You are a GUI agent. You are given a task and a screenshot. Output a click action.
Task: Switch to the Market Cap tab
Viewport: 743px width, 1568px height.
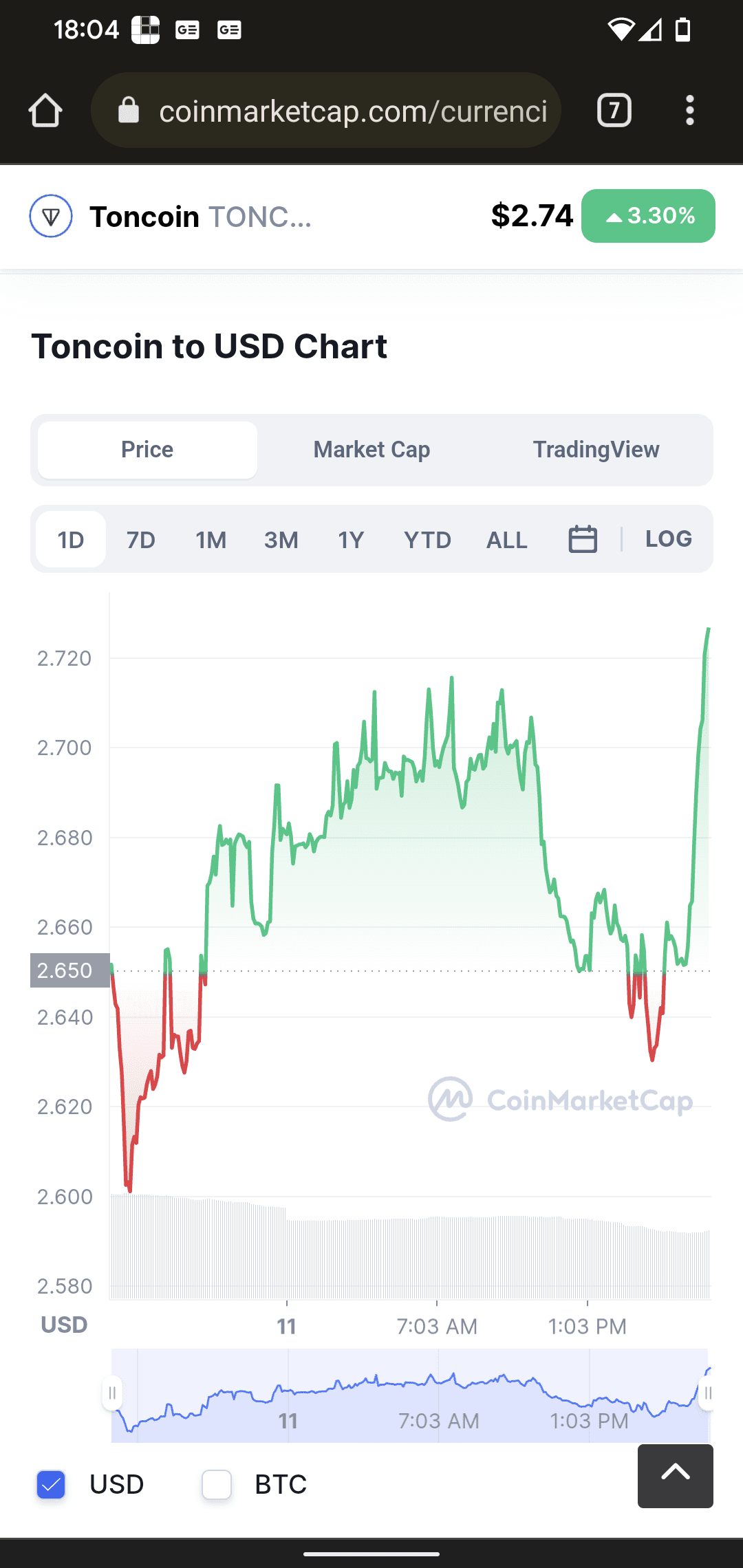click(371, 450)
